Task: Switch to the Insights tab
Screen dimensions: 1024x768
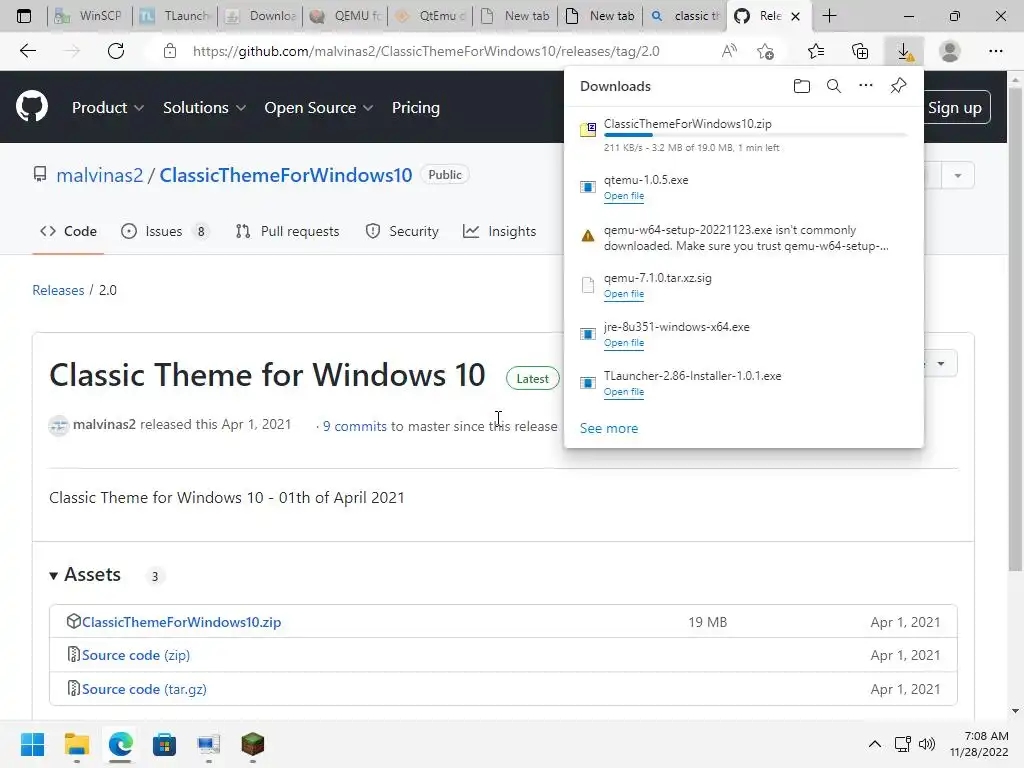Action: pyautogui.click(x=500, y=231)
